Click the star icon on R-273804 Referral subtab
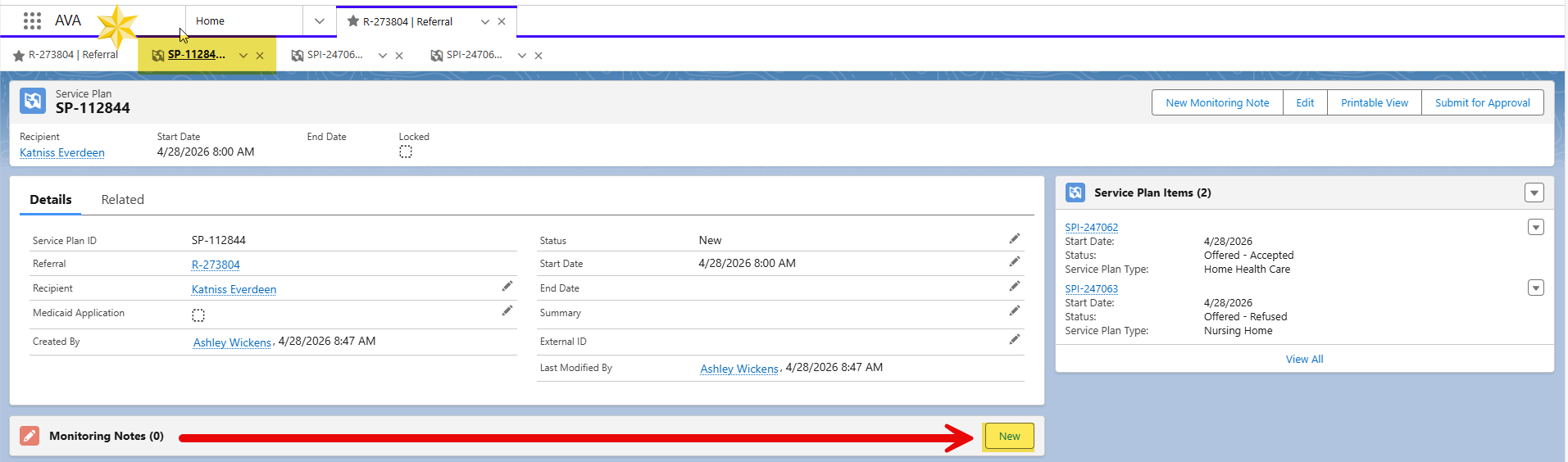The image size is (1568, 462). (x=19, y=56)
